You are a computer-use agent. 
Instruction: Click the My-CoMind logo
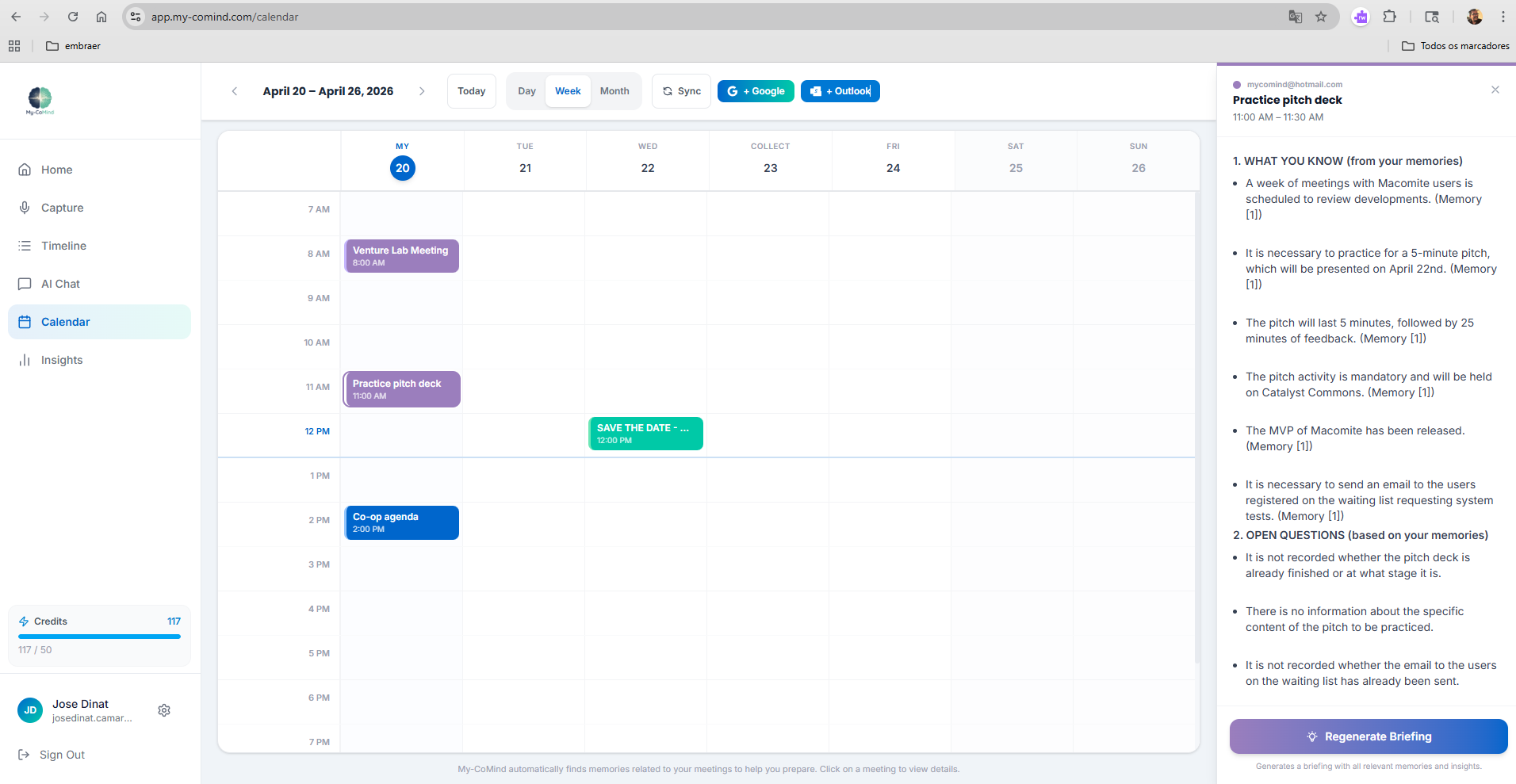coord(40,99)
